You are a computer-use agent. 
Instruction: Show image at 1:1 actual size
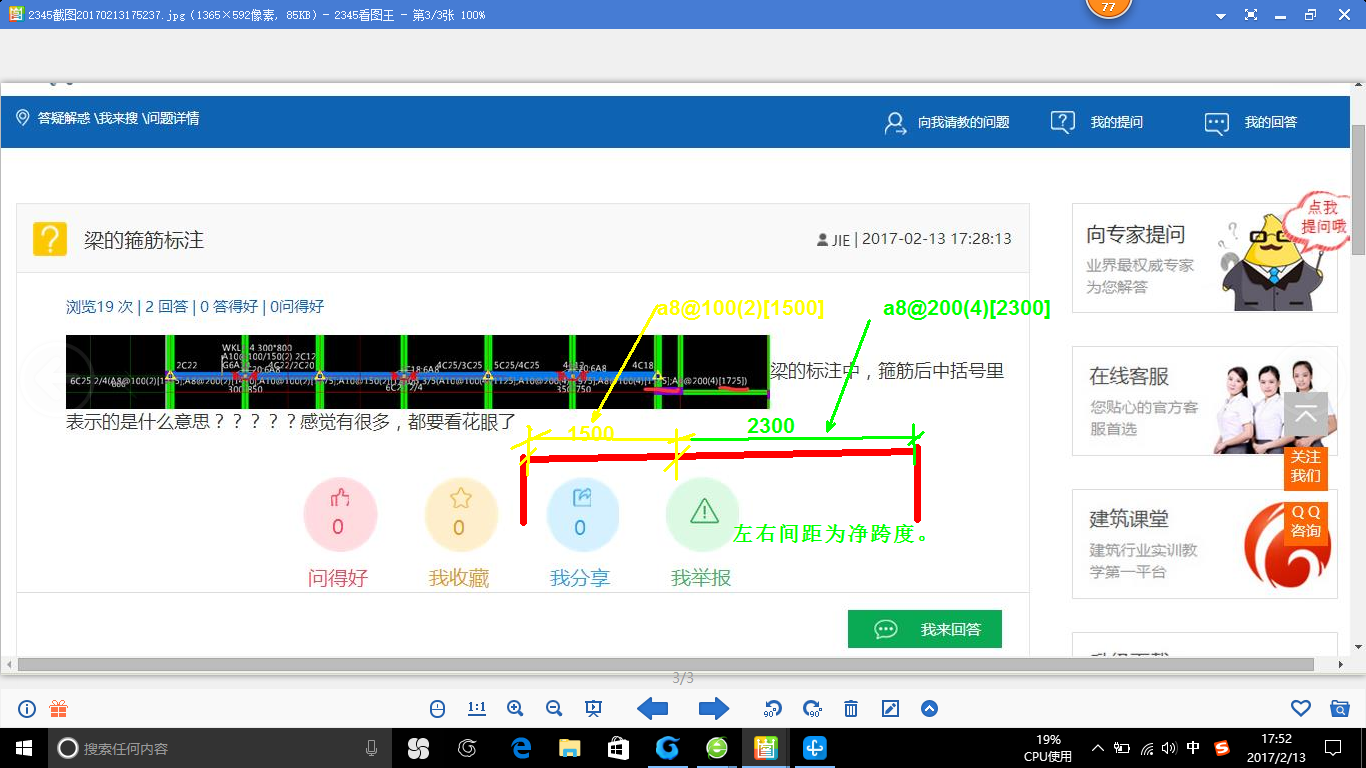477,709
